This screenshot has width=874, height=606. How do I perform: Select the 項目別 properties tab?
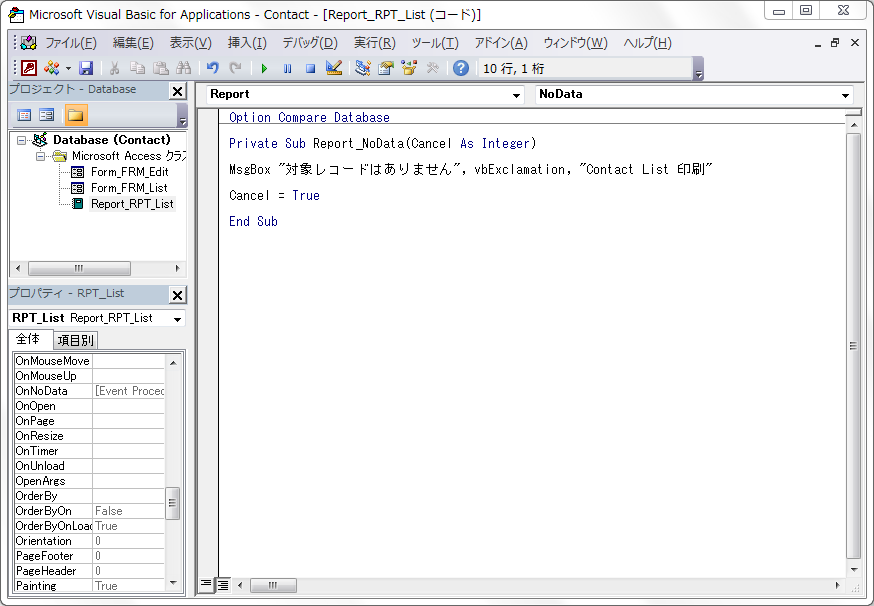pyautogui.click(x=76, y=340)
